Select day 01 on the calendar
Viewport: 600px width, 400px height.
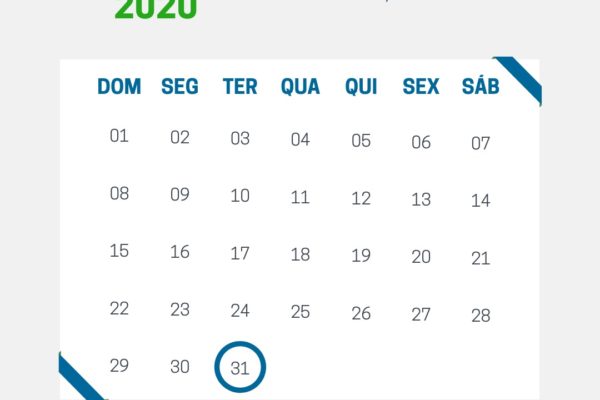pos(119,136)
